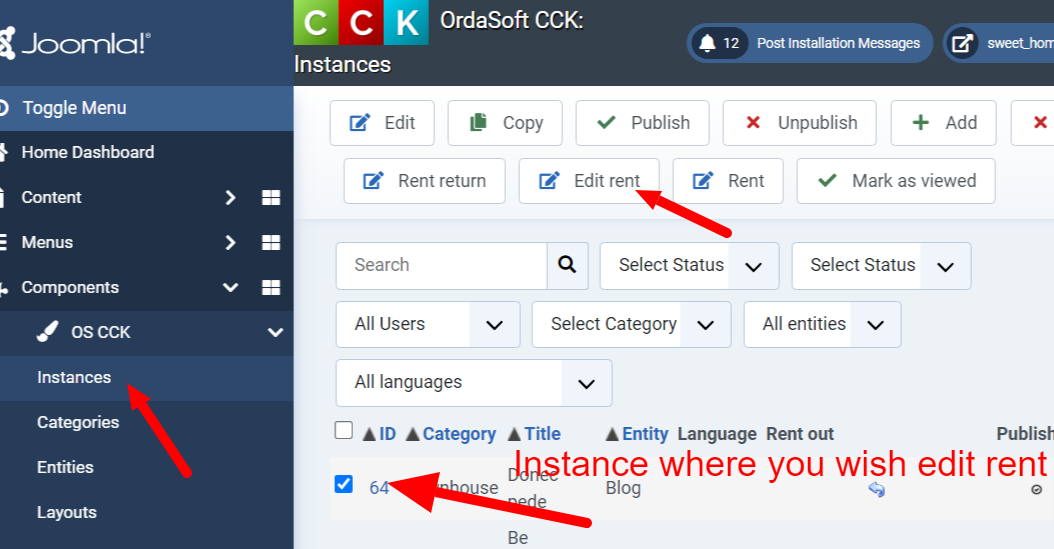Image resolution: width=1054 pixels, height=549 pixels.
Task: Open Home Dashboard
Action: (87, 153)
